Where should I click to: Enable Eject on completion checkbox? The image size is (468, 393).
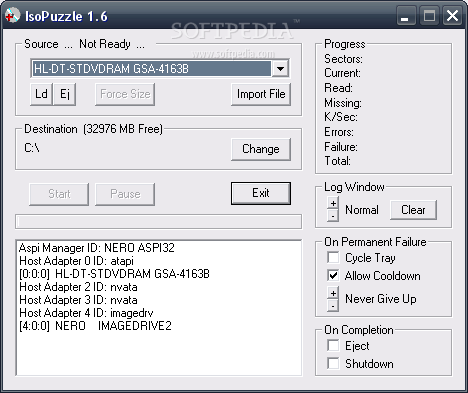(x=333, y=346)
